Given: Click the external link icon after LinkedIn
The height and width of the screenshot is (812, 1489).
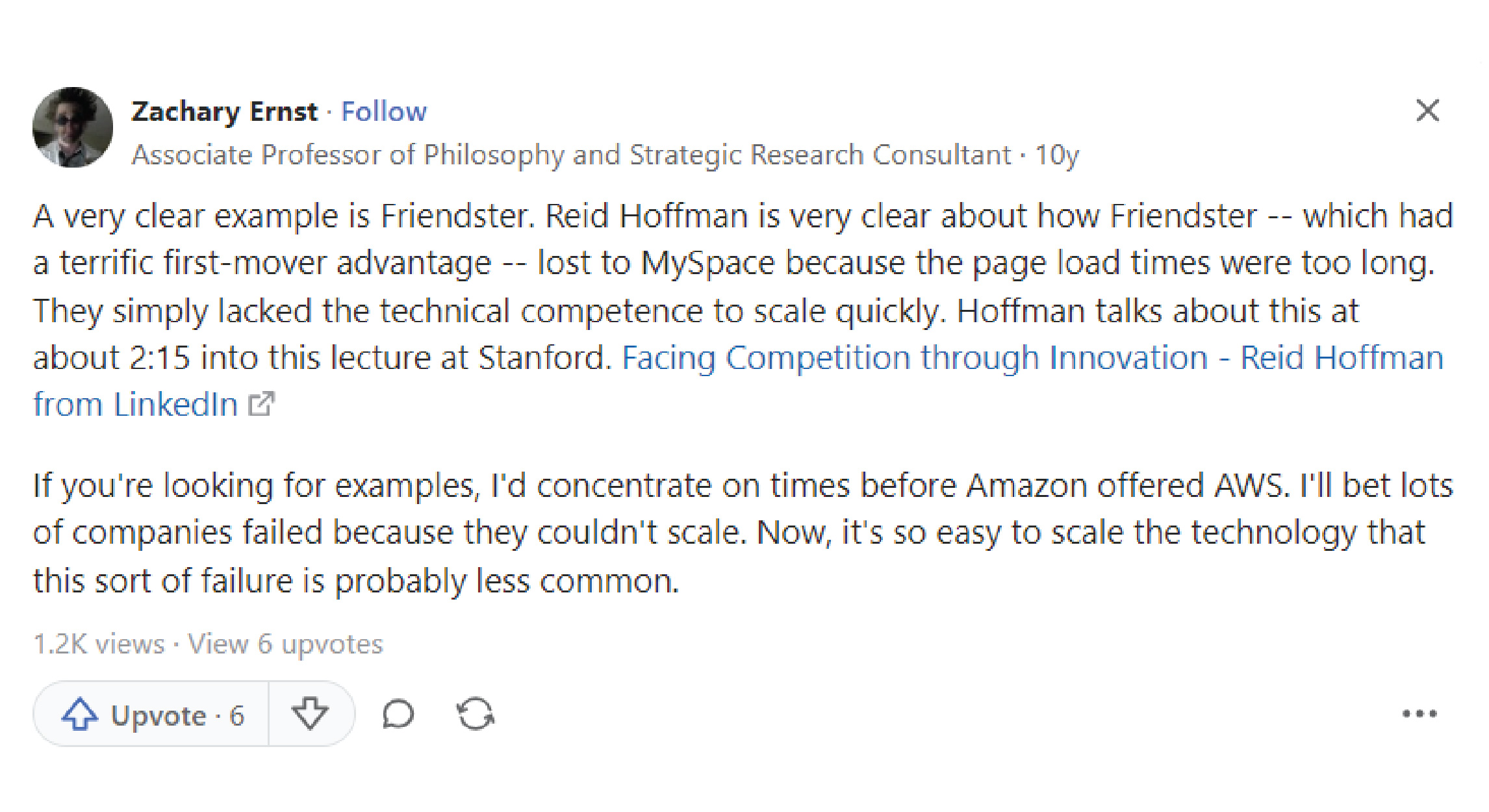Looking at the screenshot, I should [x=262, y=404].
